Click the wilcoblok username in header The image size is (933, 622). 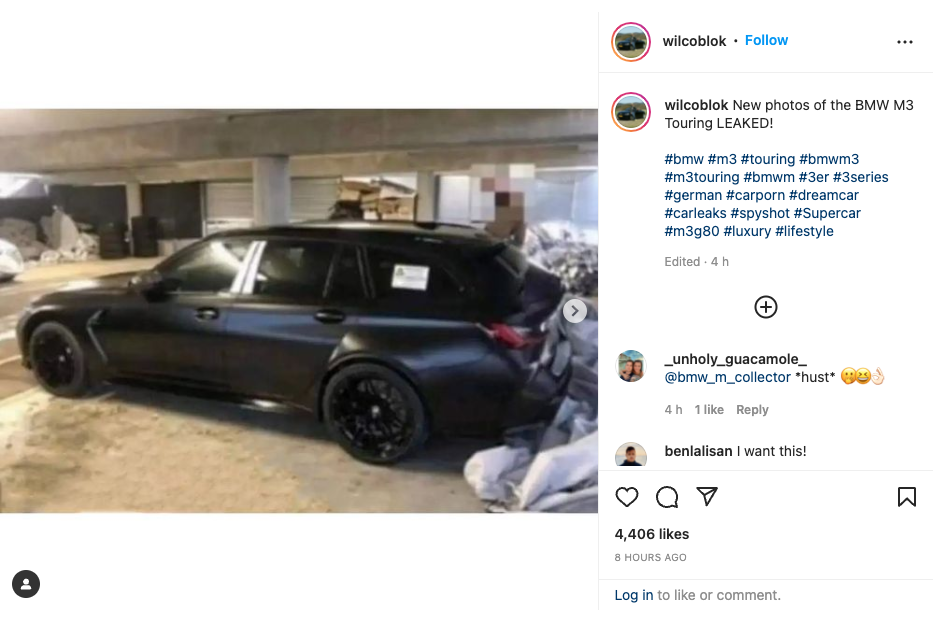click(694, 41)
